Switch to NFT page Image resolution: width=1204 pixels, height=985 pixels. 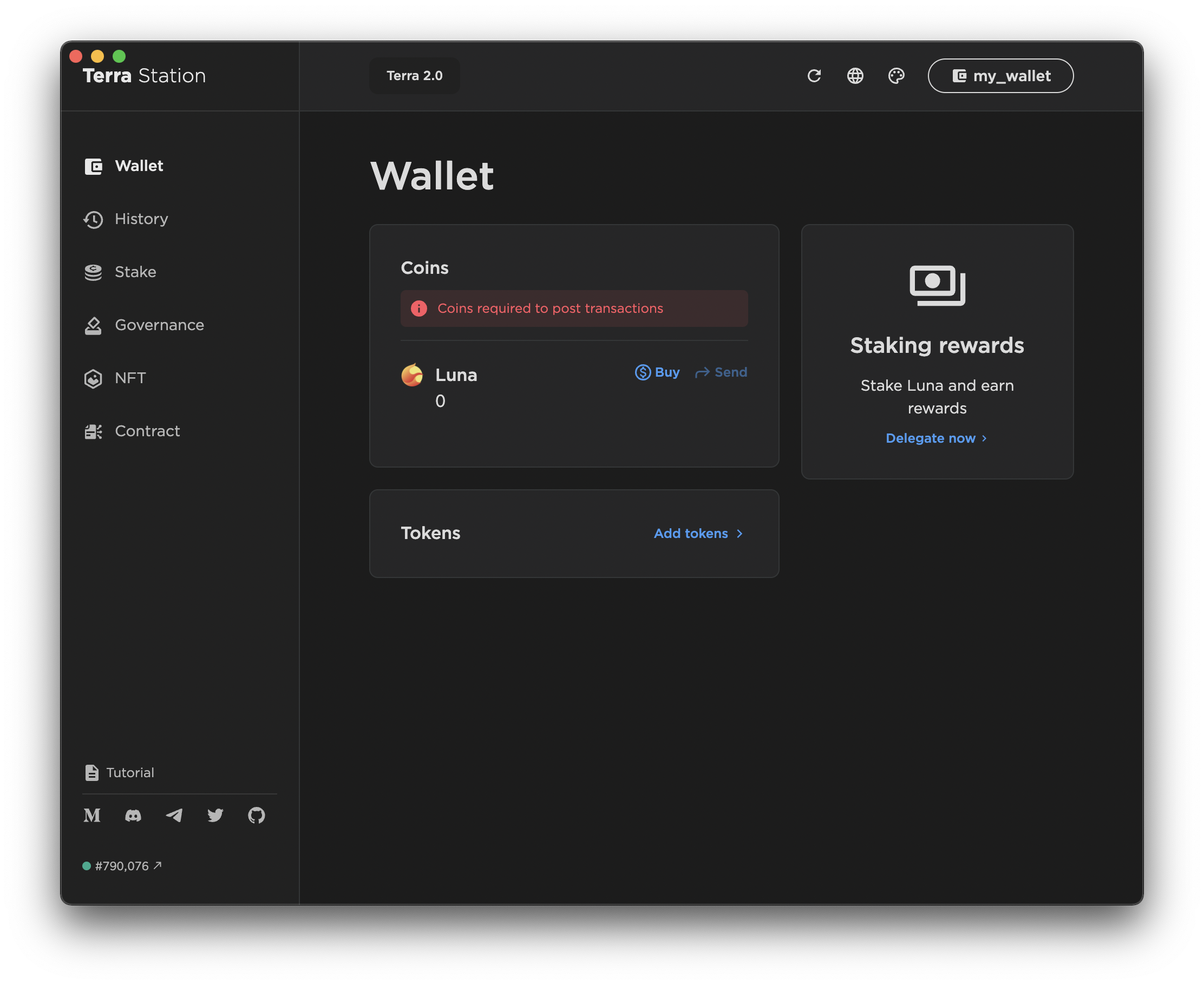(x=130, y=378)
